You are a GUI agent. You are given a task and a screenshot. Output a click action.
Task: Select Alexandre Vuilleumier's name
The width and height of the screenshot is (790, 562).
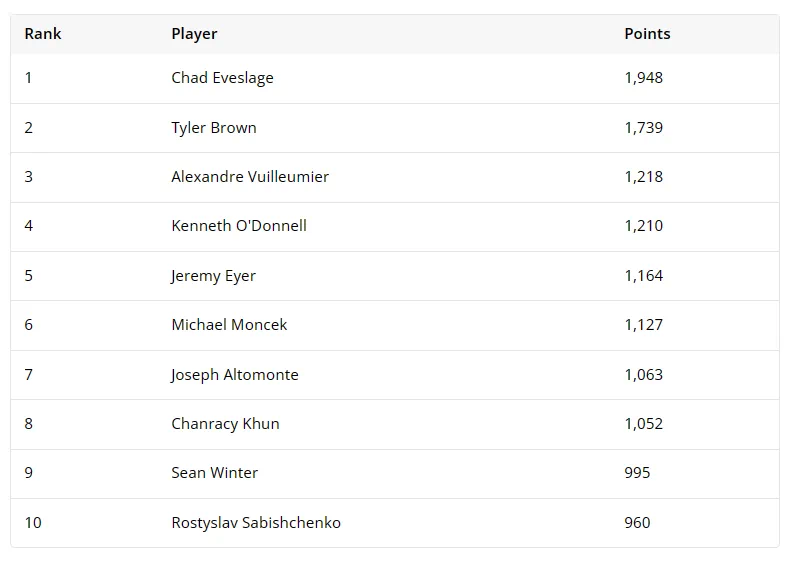pyautogui.click(x=250, y=177)
